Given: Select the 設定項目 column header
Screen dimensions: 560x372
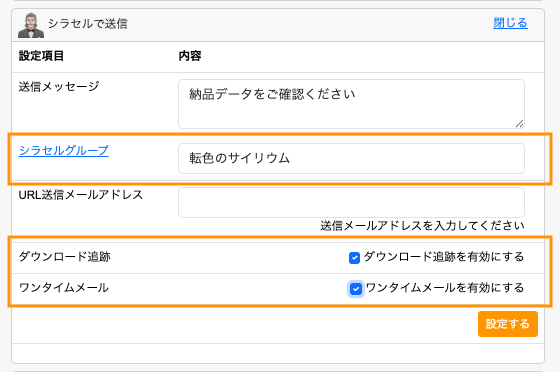Looking at the screenshot, I should [41, 56].
